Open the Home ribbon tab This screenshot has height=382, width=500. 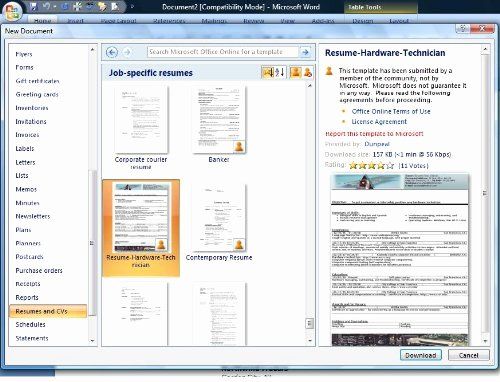[x=42, y=20]
